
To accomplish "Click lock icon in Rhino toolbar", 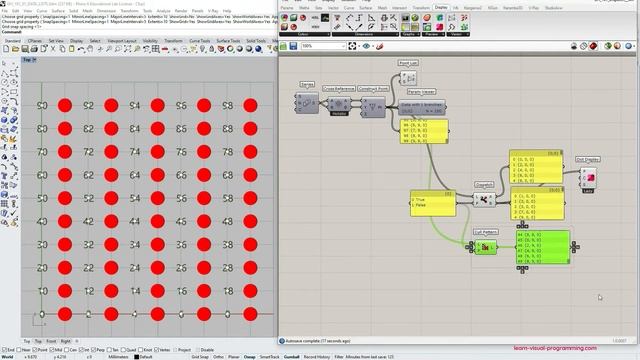I will pos(212,49).
